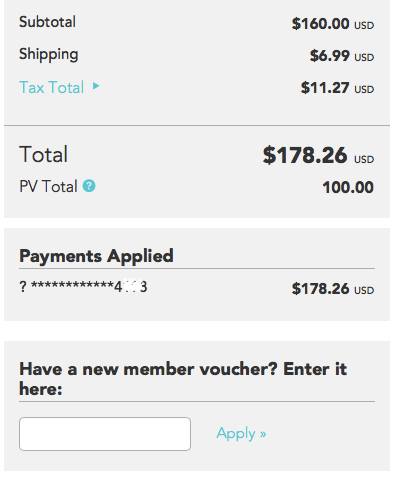The height and width of the screenshot is (477, 398).
Task: Expand the Tax Total arrow
Action: [x=96, y=86]
